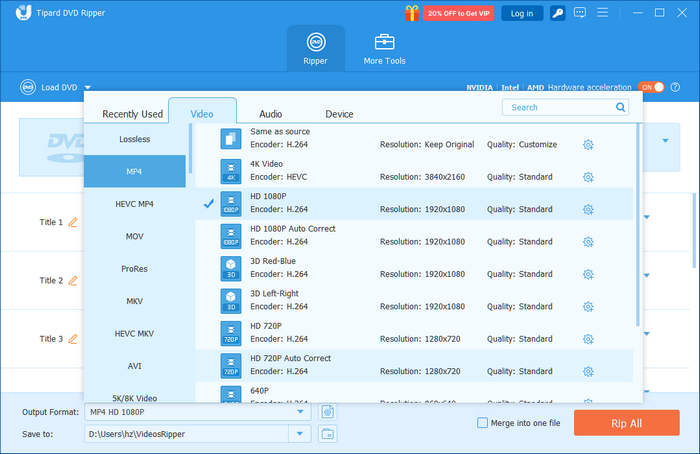Expand Title 3 format dropdown arrow
The width and height of the screenshot is (700, 454).
(647, 333)
